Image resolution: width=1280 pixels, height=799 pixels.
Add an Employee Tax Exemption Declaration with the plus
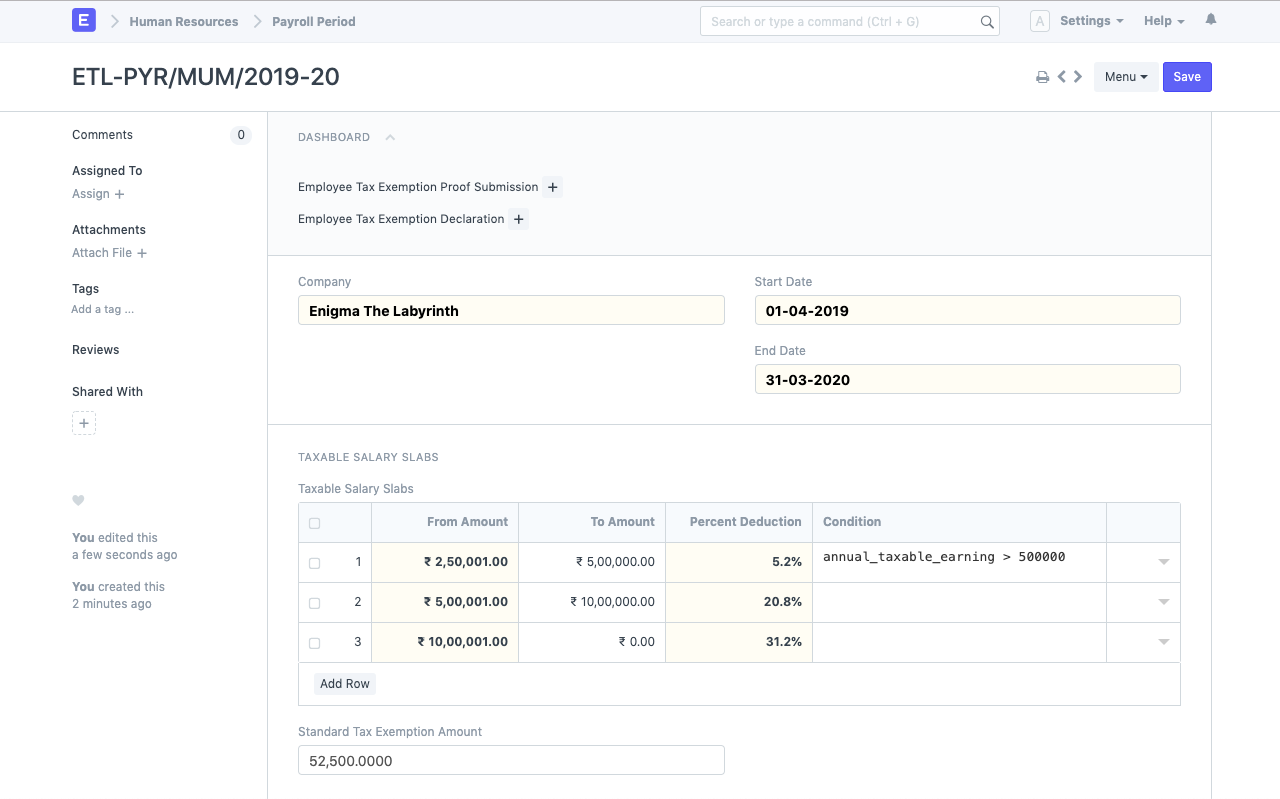click(x=518, y=219)
